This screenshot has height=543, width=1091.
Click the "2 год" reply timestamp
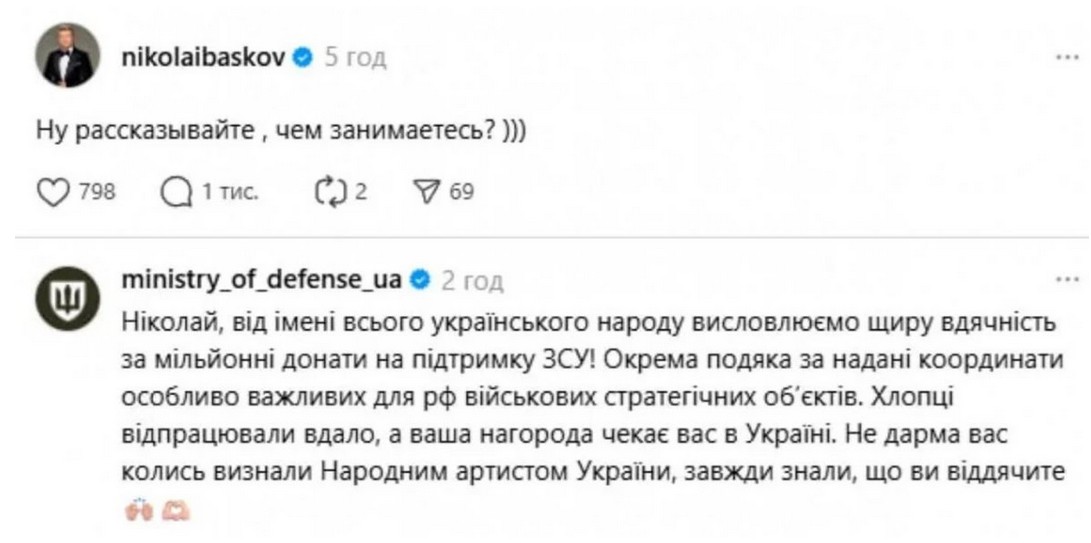[x=472, y=280]
